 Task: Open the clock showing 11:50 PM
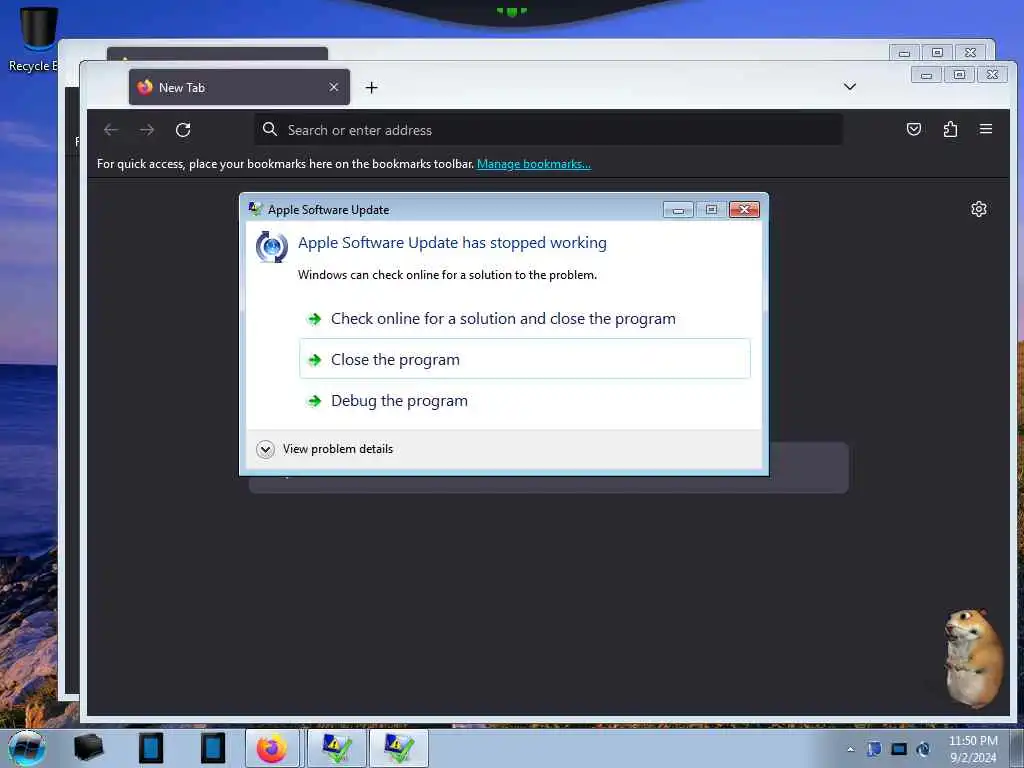click(x=973, y=749)
